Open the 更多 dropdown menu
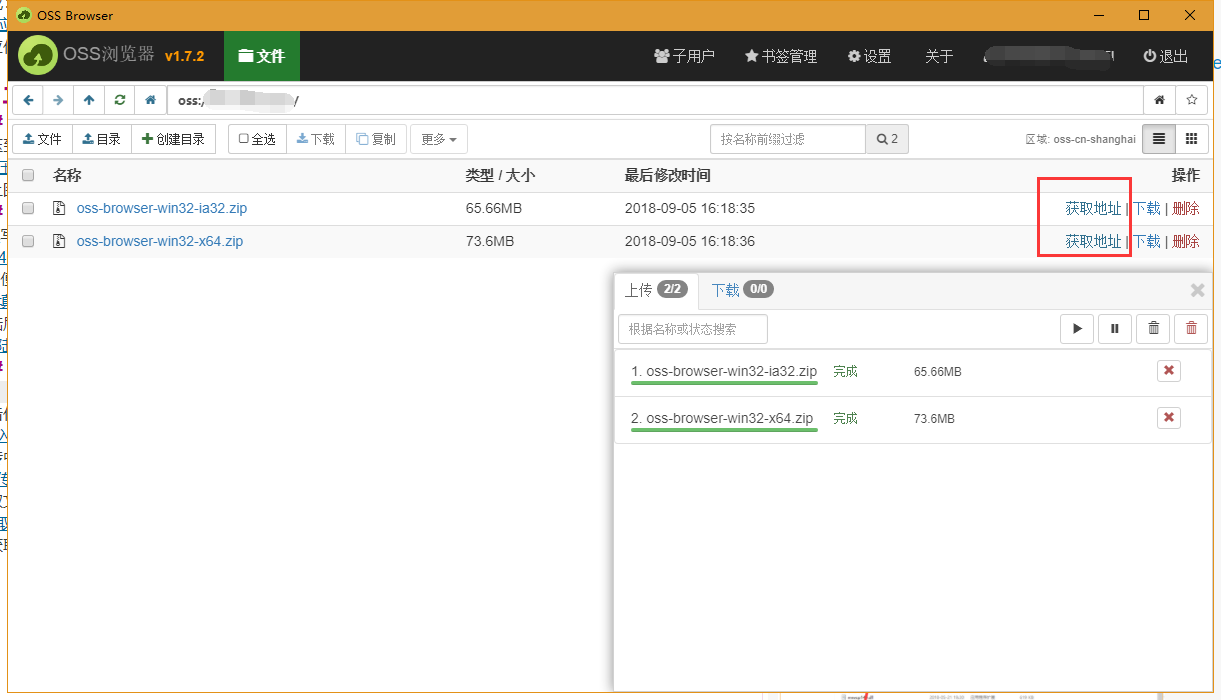This screenshot has width=1221, height=700. [439, 139]
